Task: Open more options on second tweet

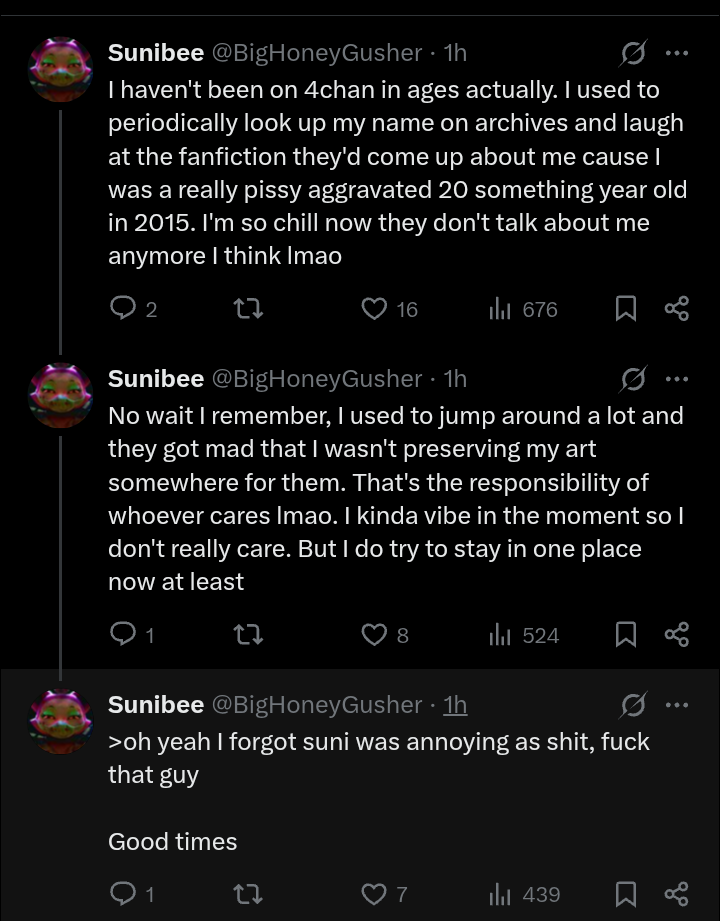Action: tap(677, 379)
